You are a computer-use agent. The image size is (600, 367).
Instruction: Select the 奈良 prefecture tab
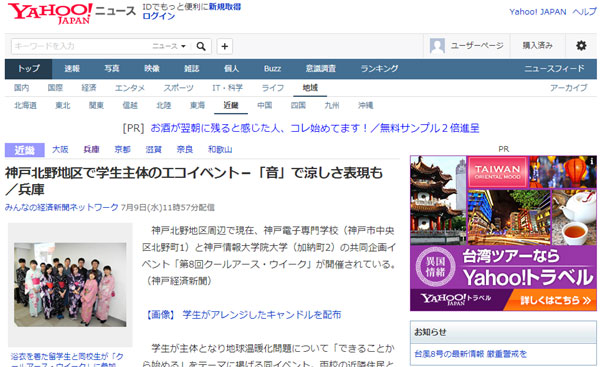click(184, 149)
